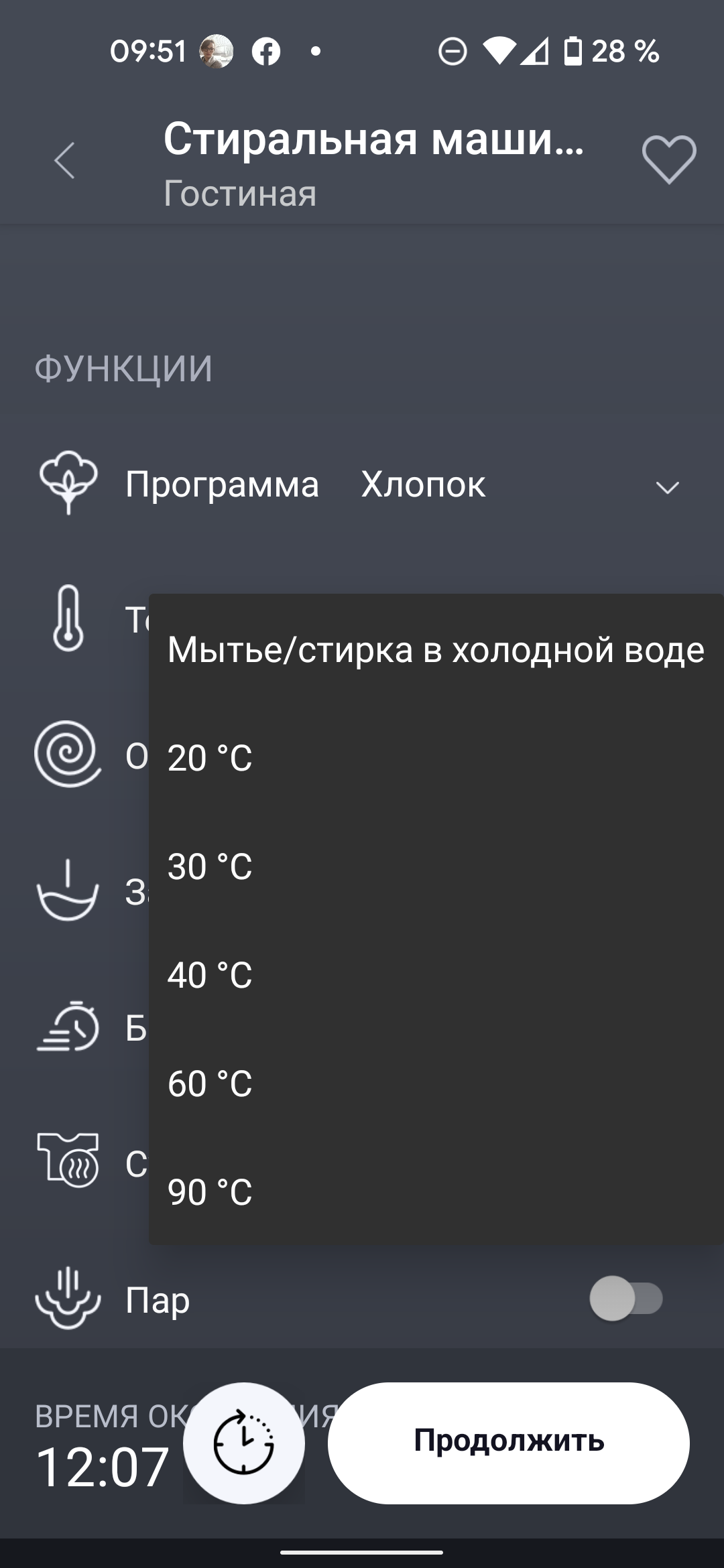Image resolution: width=724 pixels, height=1568 pixels.
Task: Choose 30 °C temperature
Action: pyautogui.click(x=210, y=867)
